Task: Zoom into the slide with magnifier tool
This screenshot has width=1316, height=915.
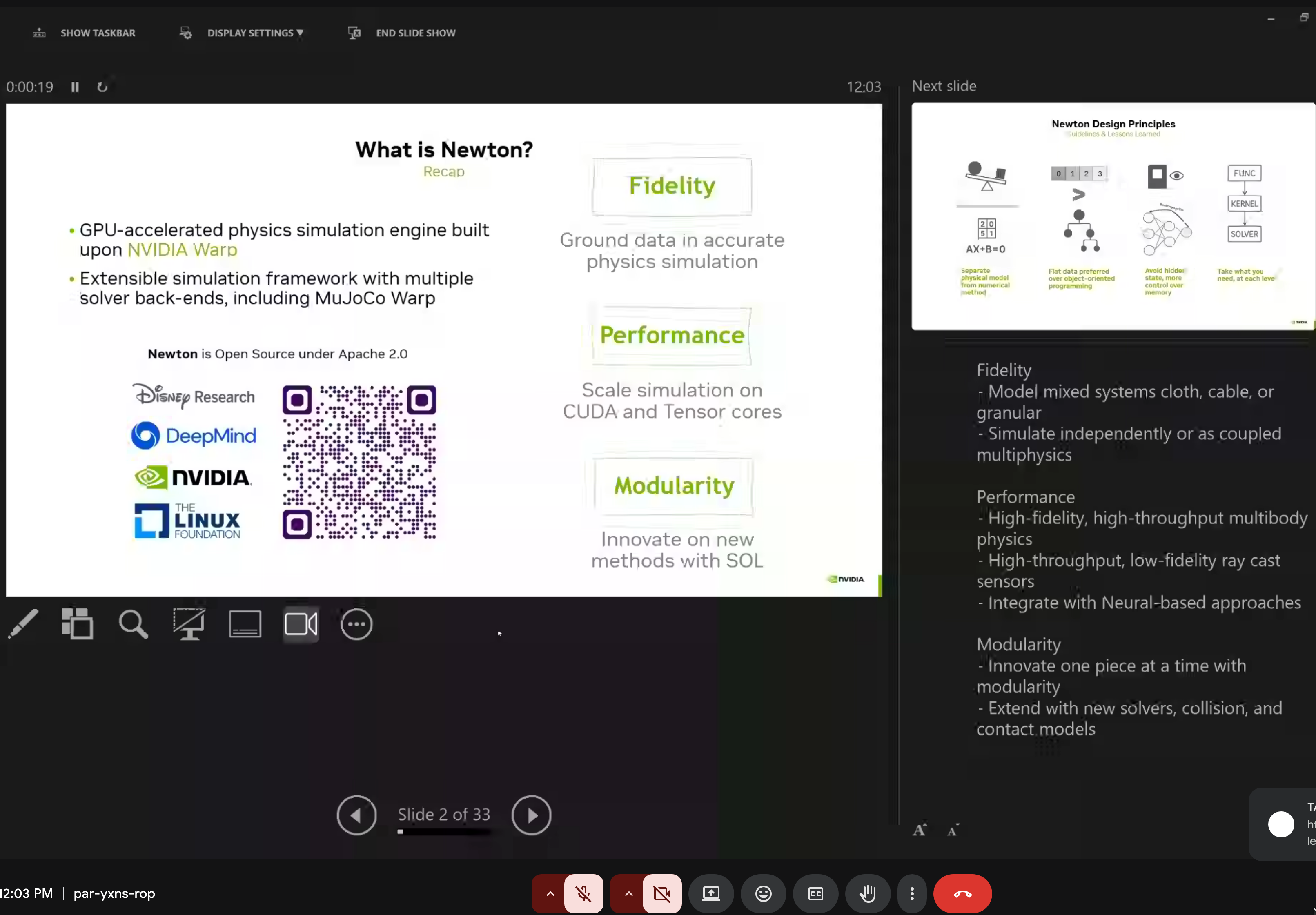Action: 133,624
